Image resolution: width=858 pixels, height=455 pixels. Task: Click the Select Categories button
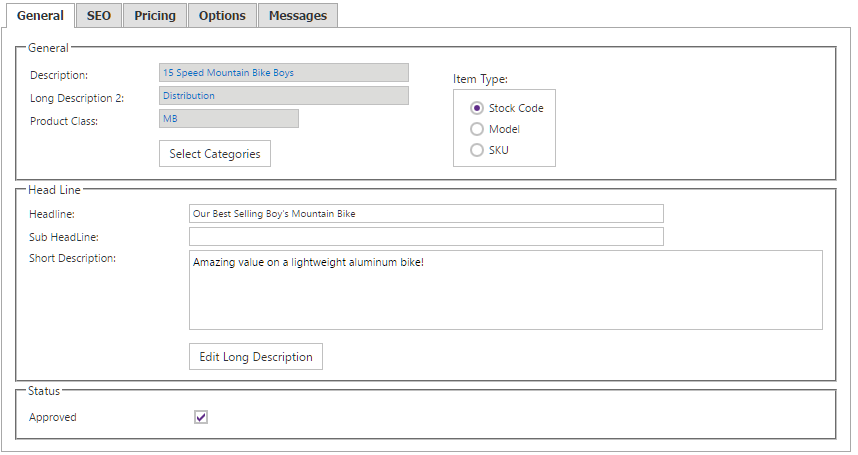pyautogui.click(x=215, y=154)
